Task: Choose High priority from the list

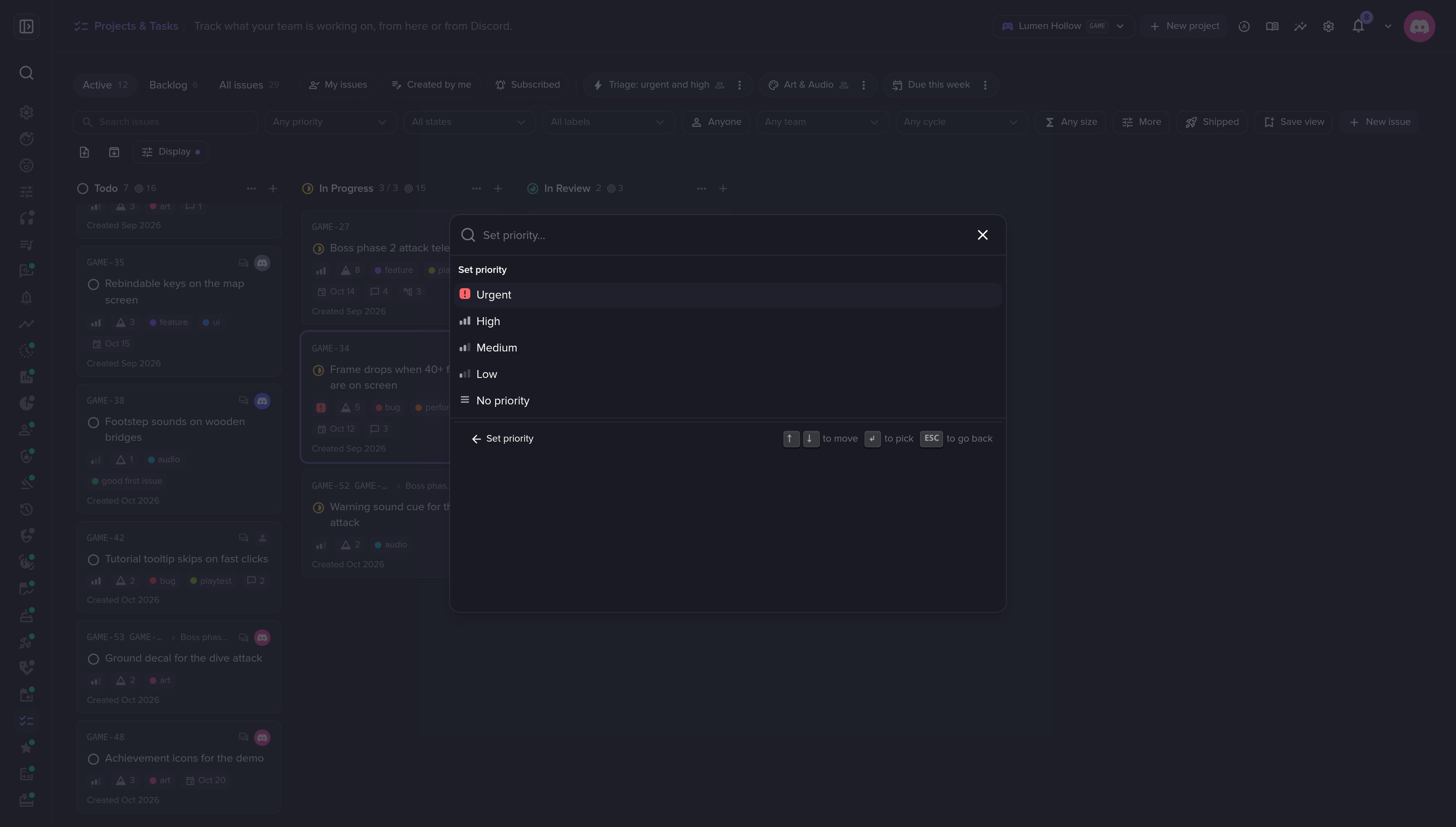Action: pos(728,321)
